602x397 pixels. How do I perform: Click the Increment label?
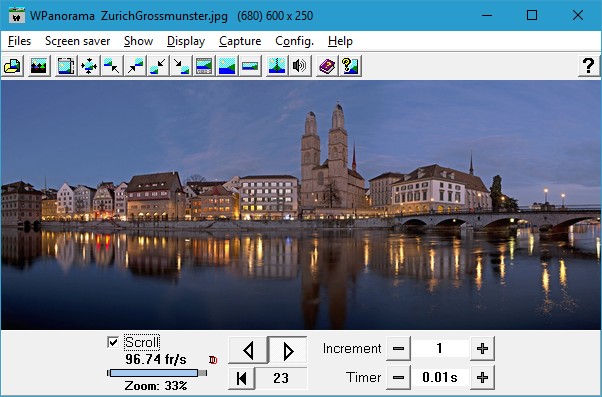pyautogui.click(x=352, y=349)
